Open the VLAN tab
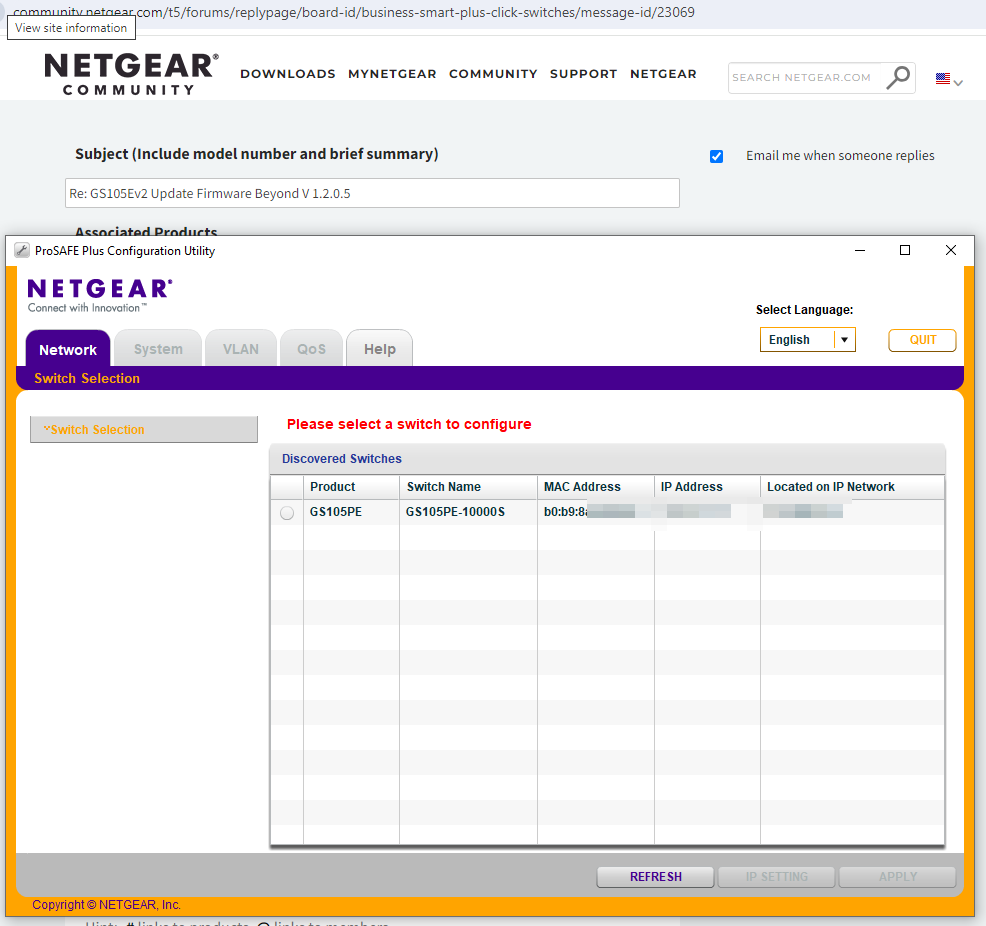Viewport: 986px width, 926px height. coord(241,350)
